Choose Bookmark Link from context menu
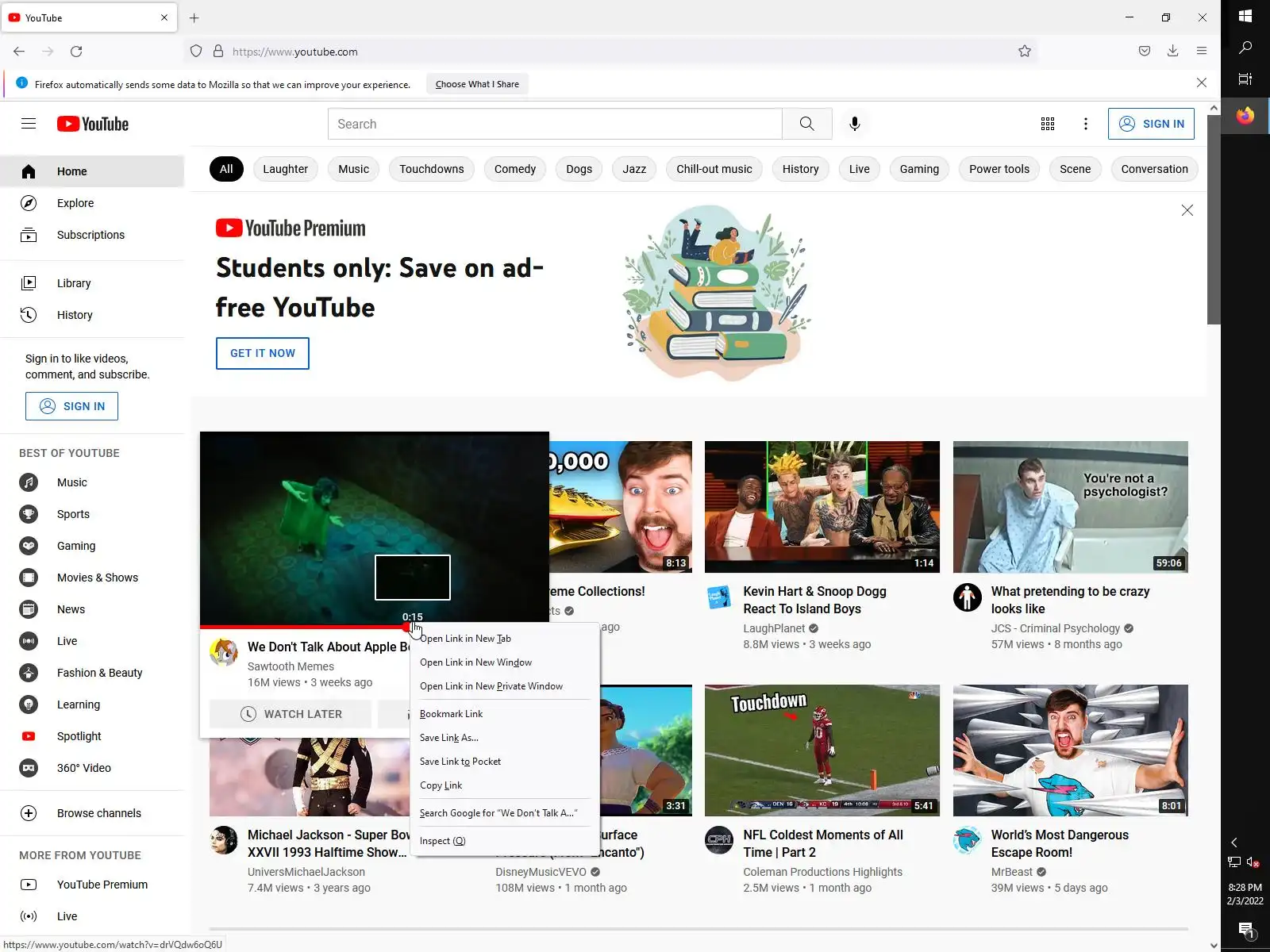 (505, 714)
